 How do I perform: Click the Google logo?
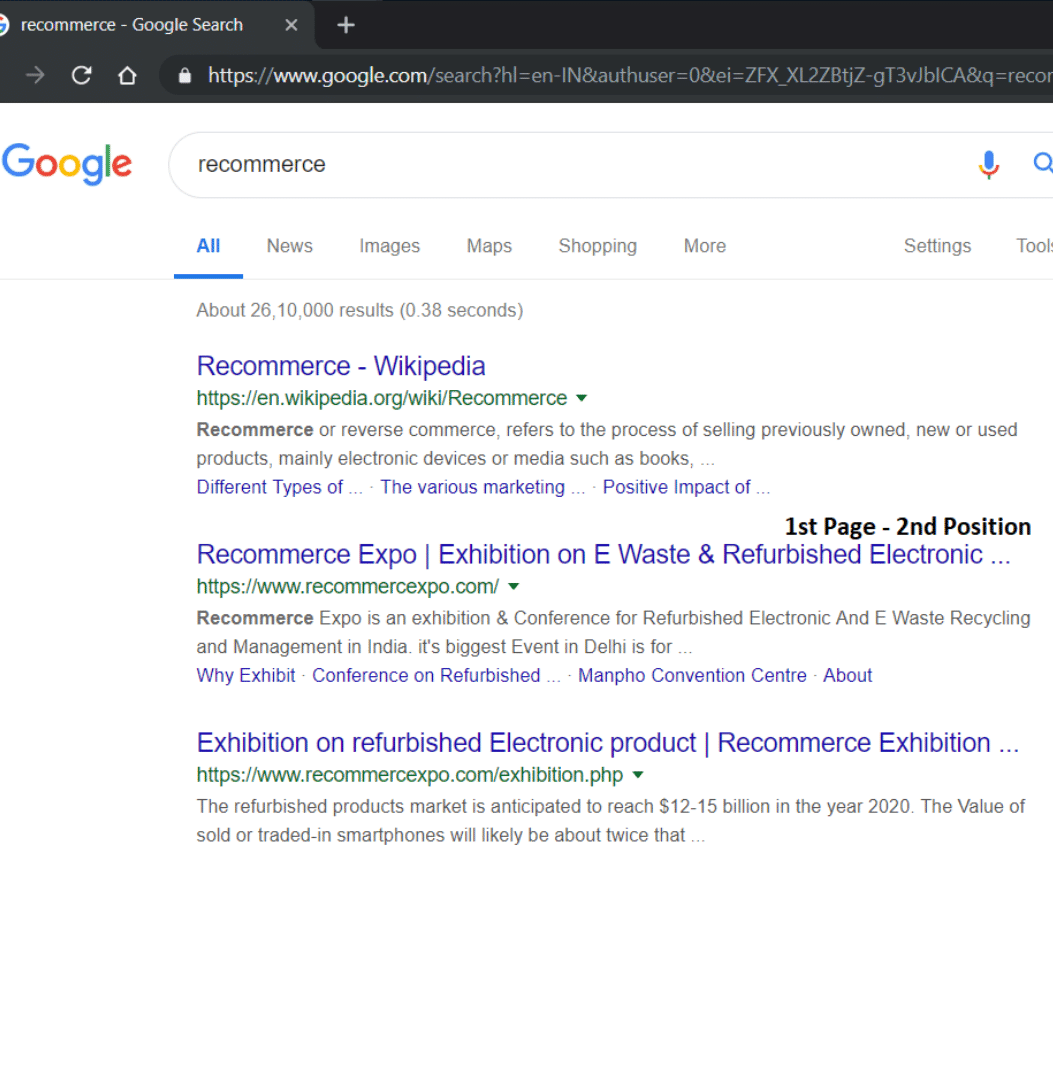click(66, 164)
